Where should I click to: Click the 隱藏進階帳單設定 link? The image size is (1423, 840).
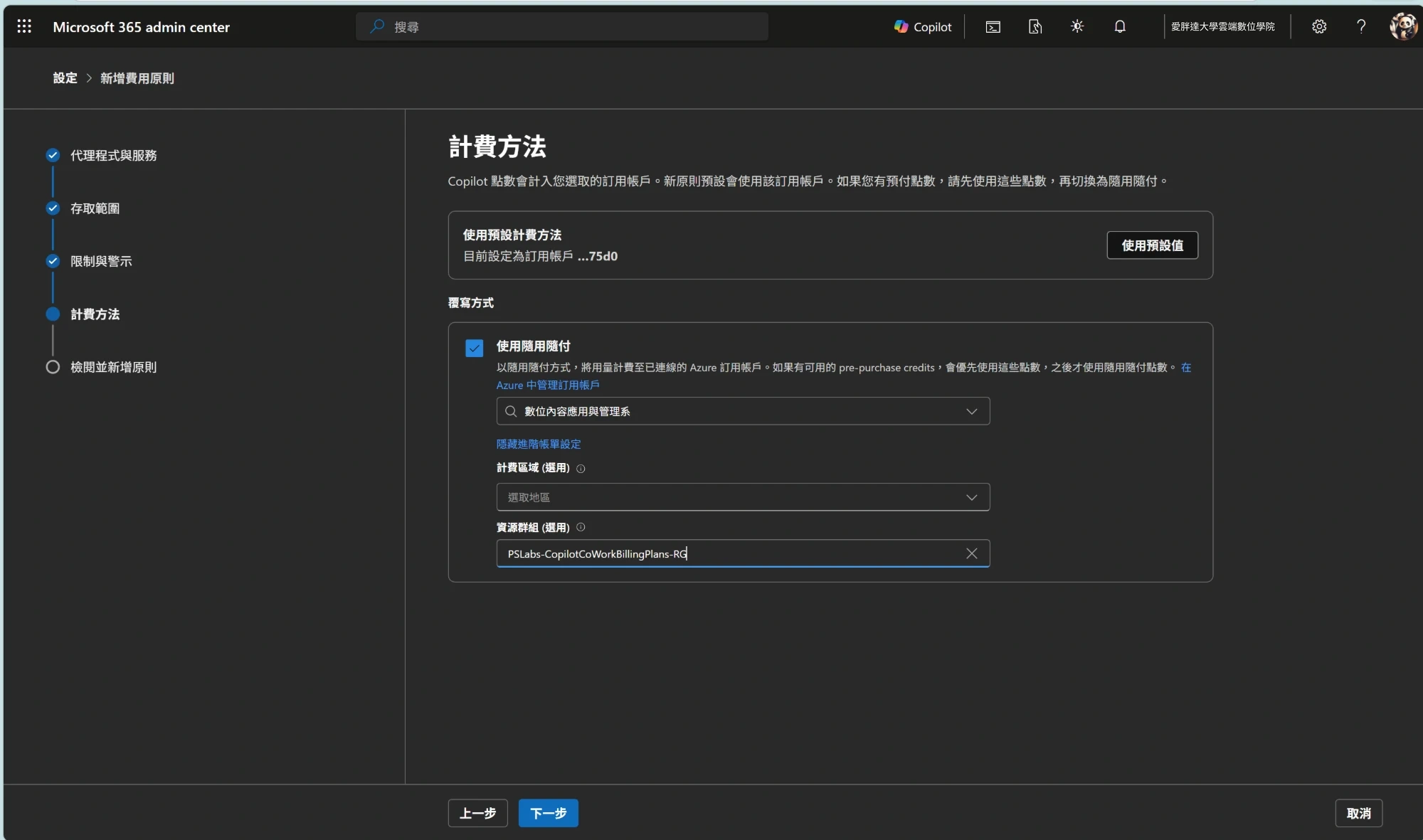pos(539,444)
